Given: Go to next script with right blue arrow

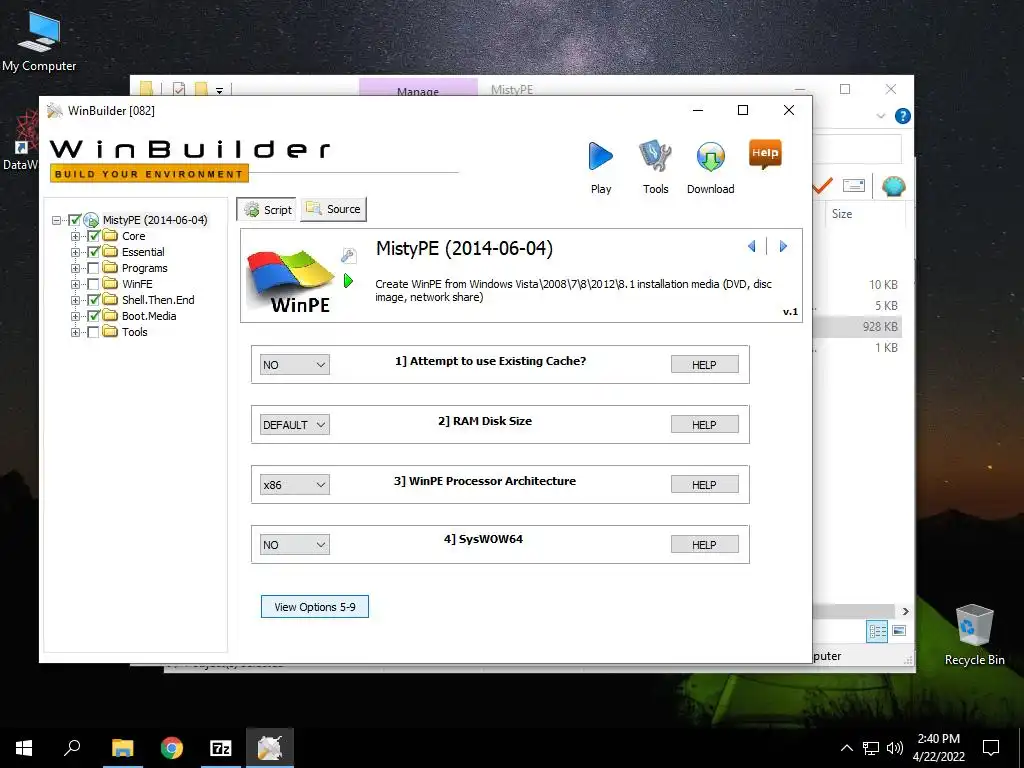Looking at the screenshot, I should pyautogui.click(x=783, y=246).
